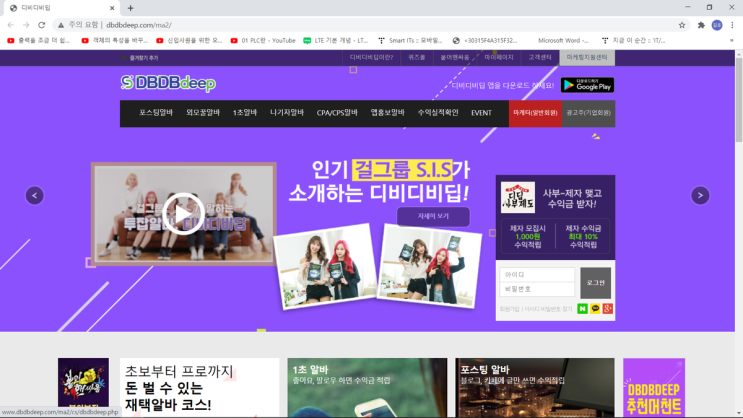Click the browser forward arrow
The height and width of the screenshot is (418, 743).
tap(26, 25)
